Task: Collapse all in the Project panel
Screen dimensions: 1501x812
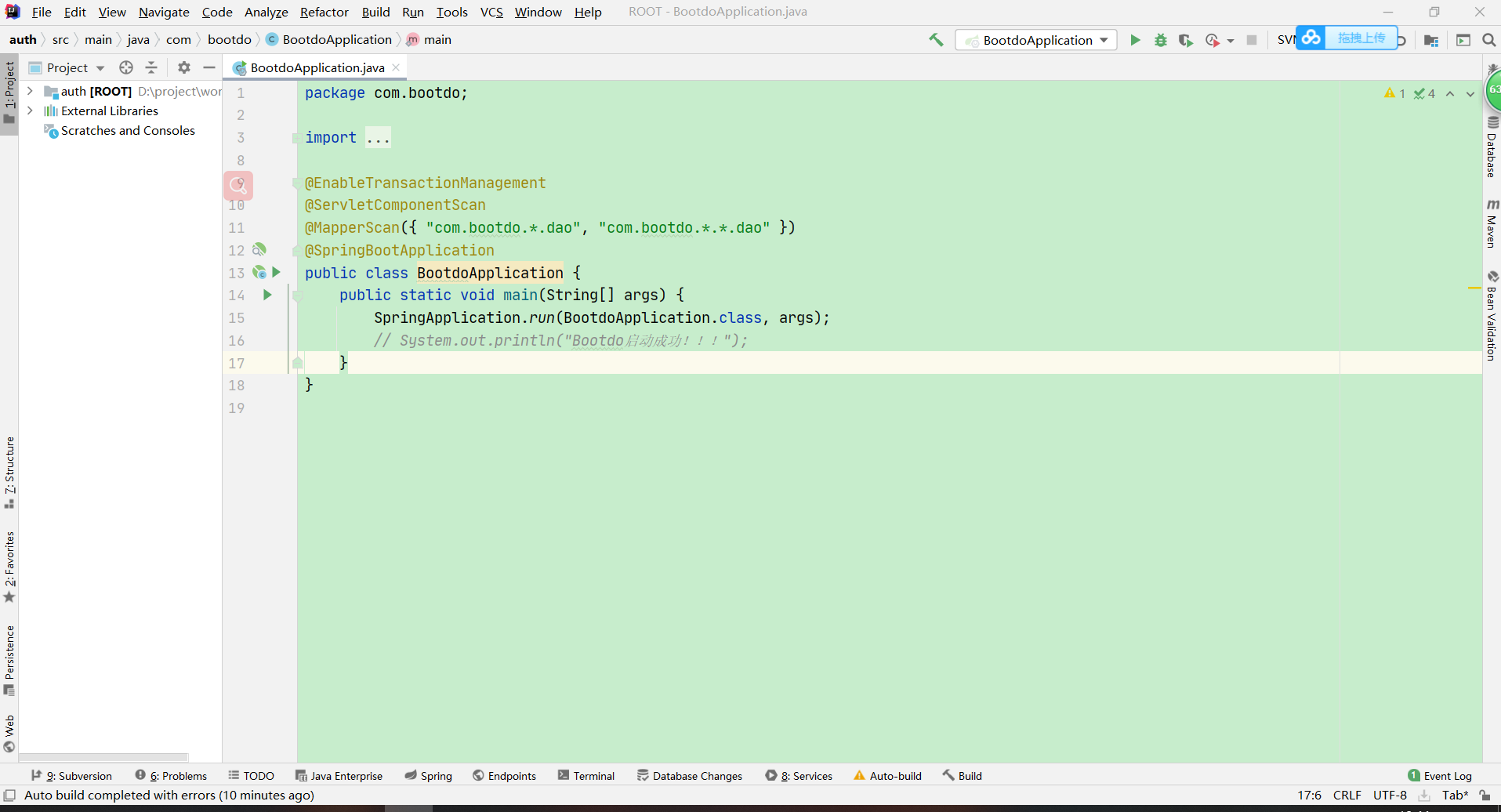Action: (151, 67)
